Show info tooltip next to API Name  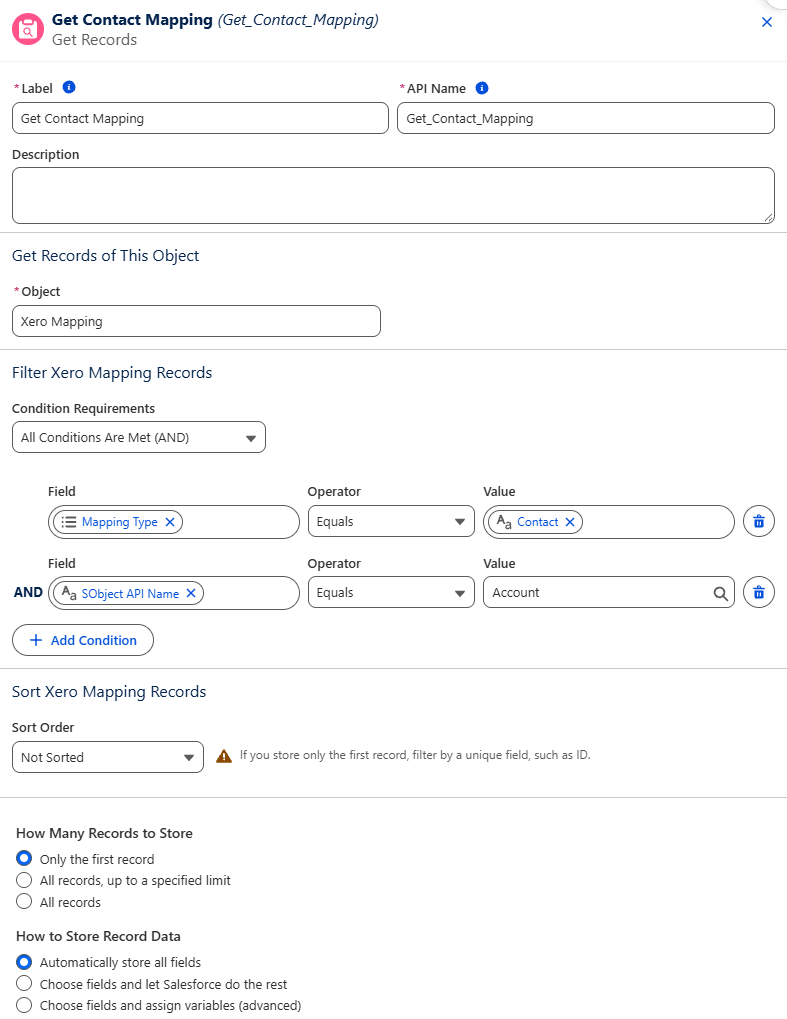[x=482, y=88]
